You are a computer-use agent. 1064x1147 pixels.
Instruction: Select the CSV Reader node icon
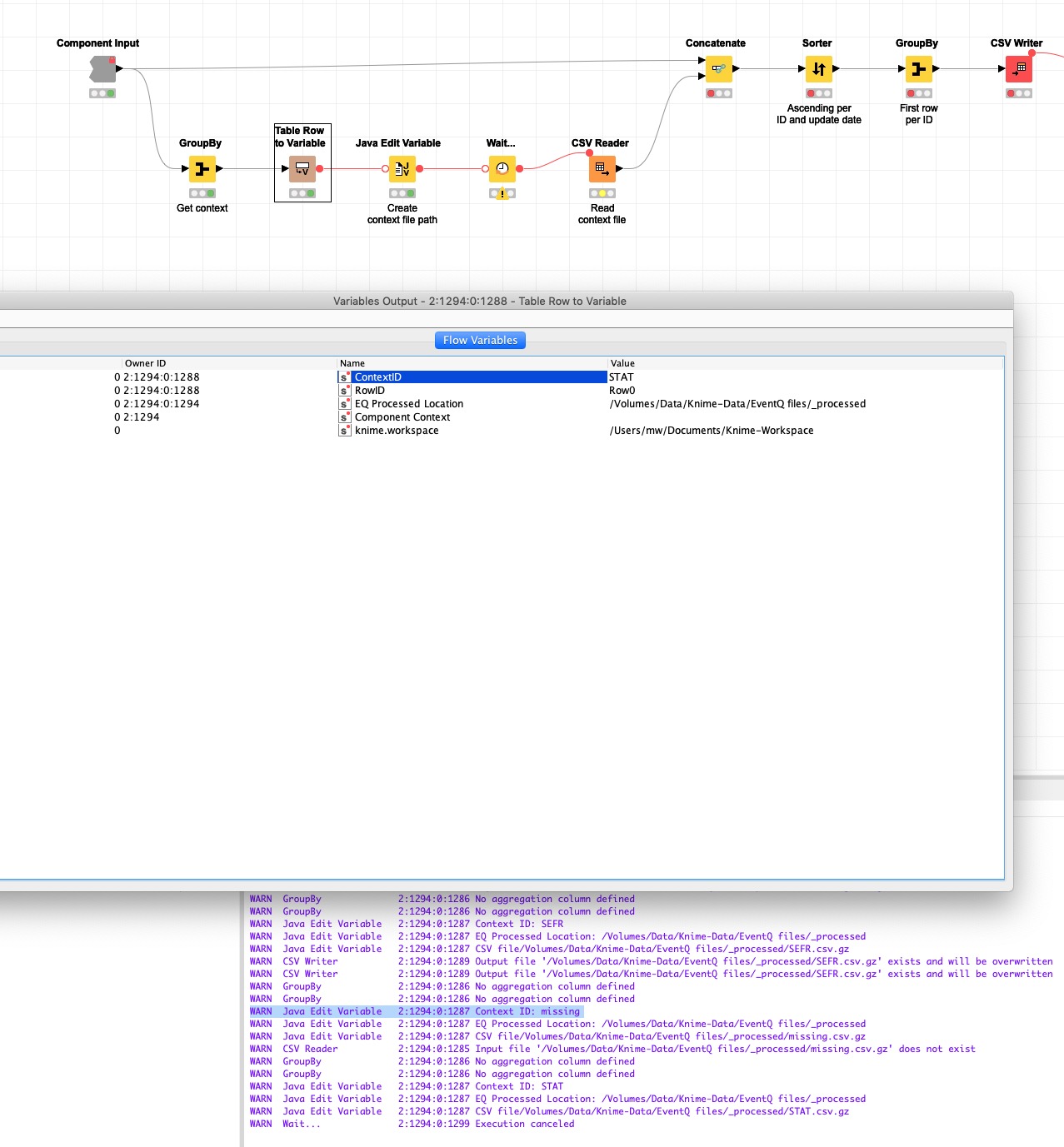(x=602, y=169)
